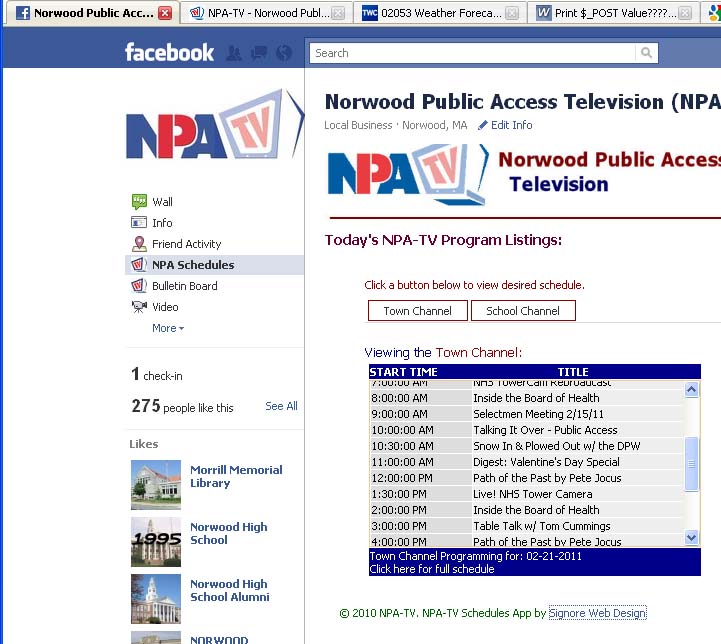Click Morrill Memorial Library thumbnail

(156, 484)
